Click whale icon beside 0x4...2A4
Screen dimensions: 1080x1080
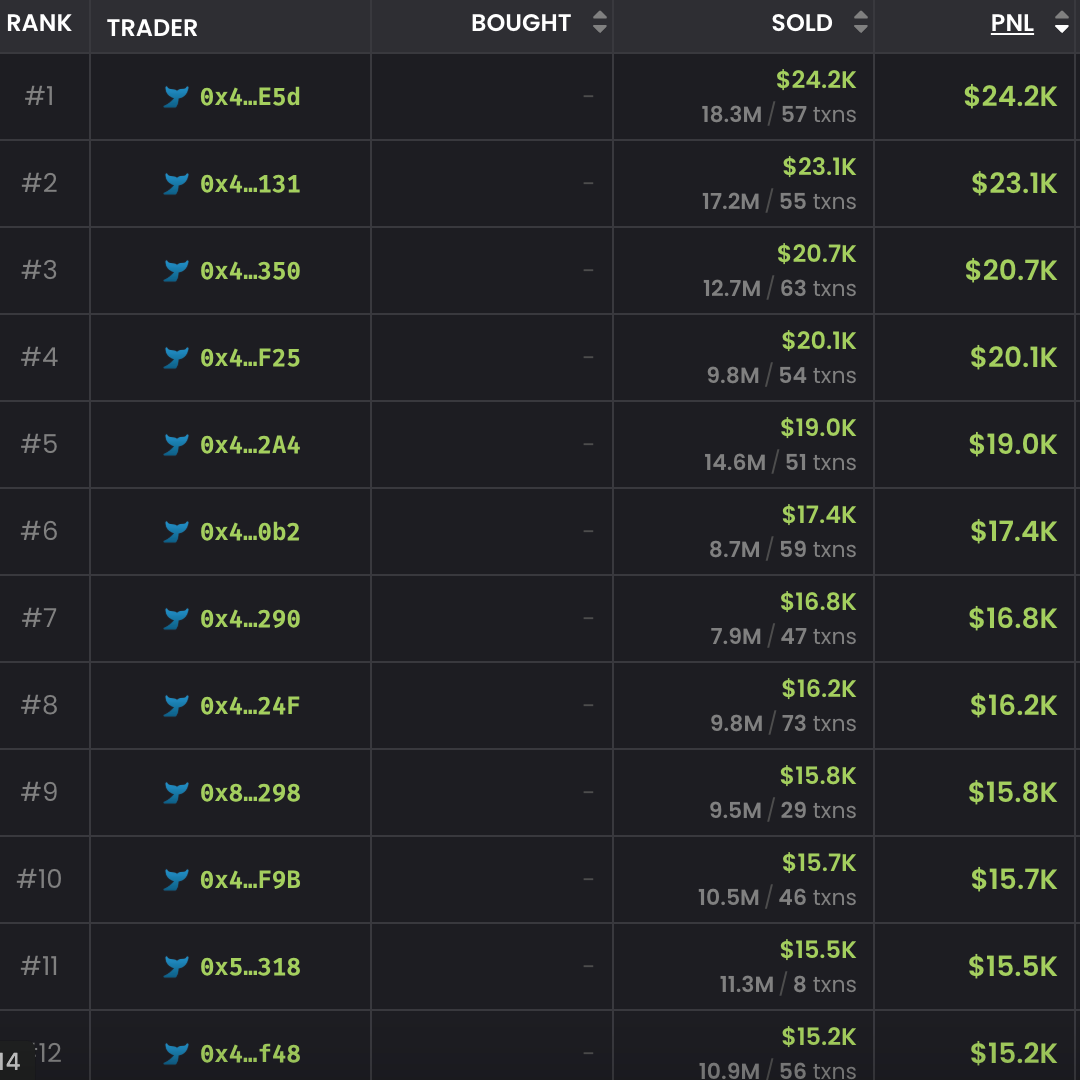tap(176, 445)
